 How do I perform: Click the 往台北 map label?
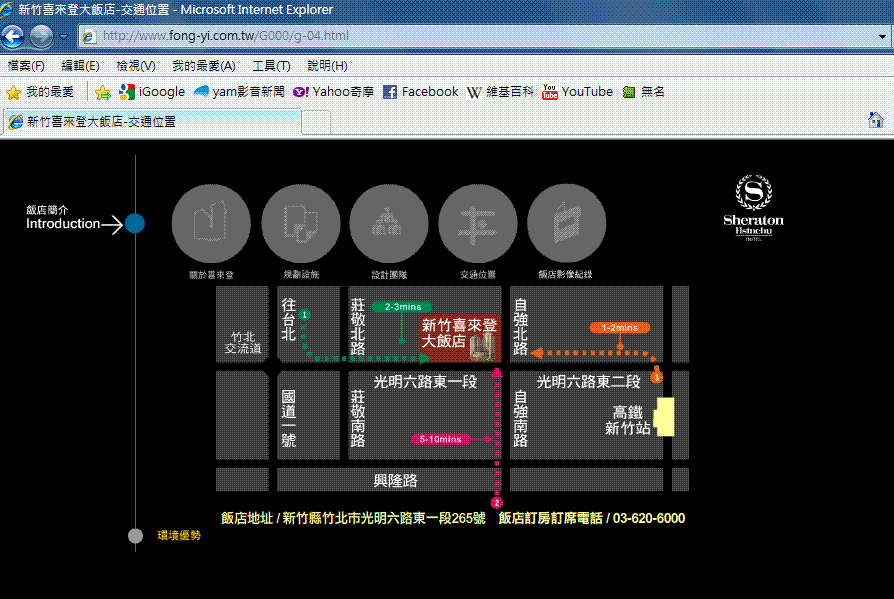point(288,320)
